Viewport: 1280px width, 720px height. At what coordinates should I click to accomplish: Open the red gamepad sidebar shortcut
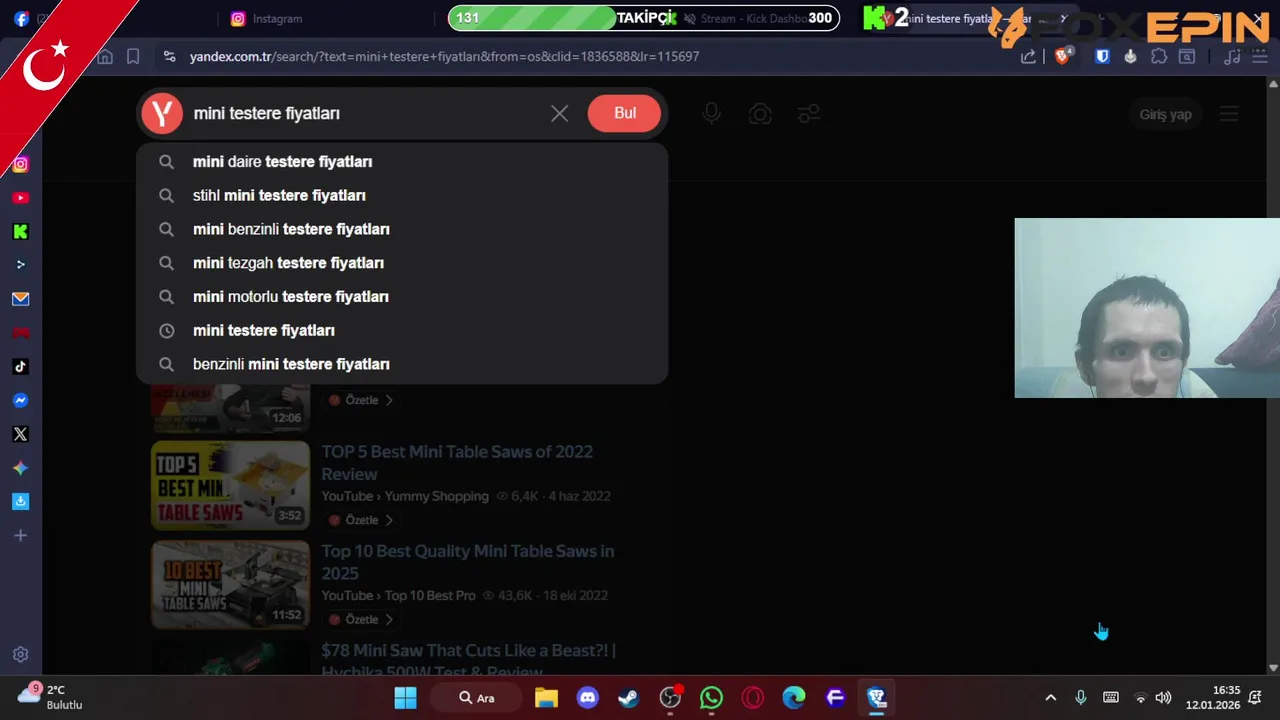pos(20,333)
